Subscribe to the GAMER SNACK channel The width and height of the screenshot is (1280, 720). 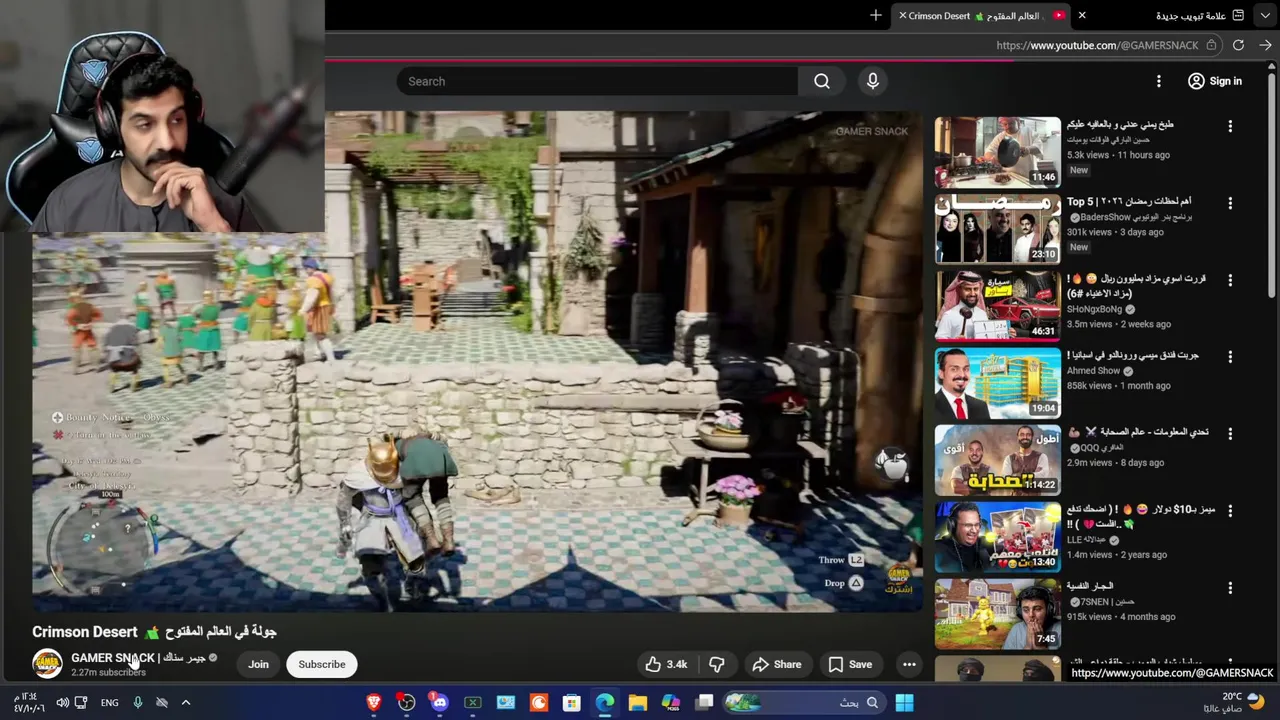[322, 664]
